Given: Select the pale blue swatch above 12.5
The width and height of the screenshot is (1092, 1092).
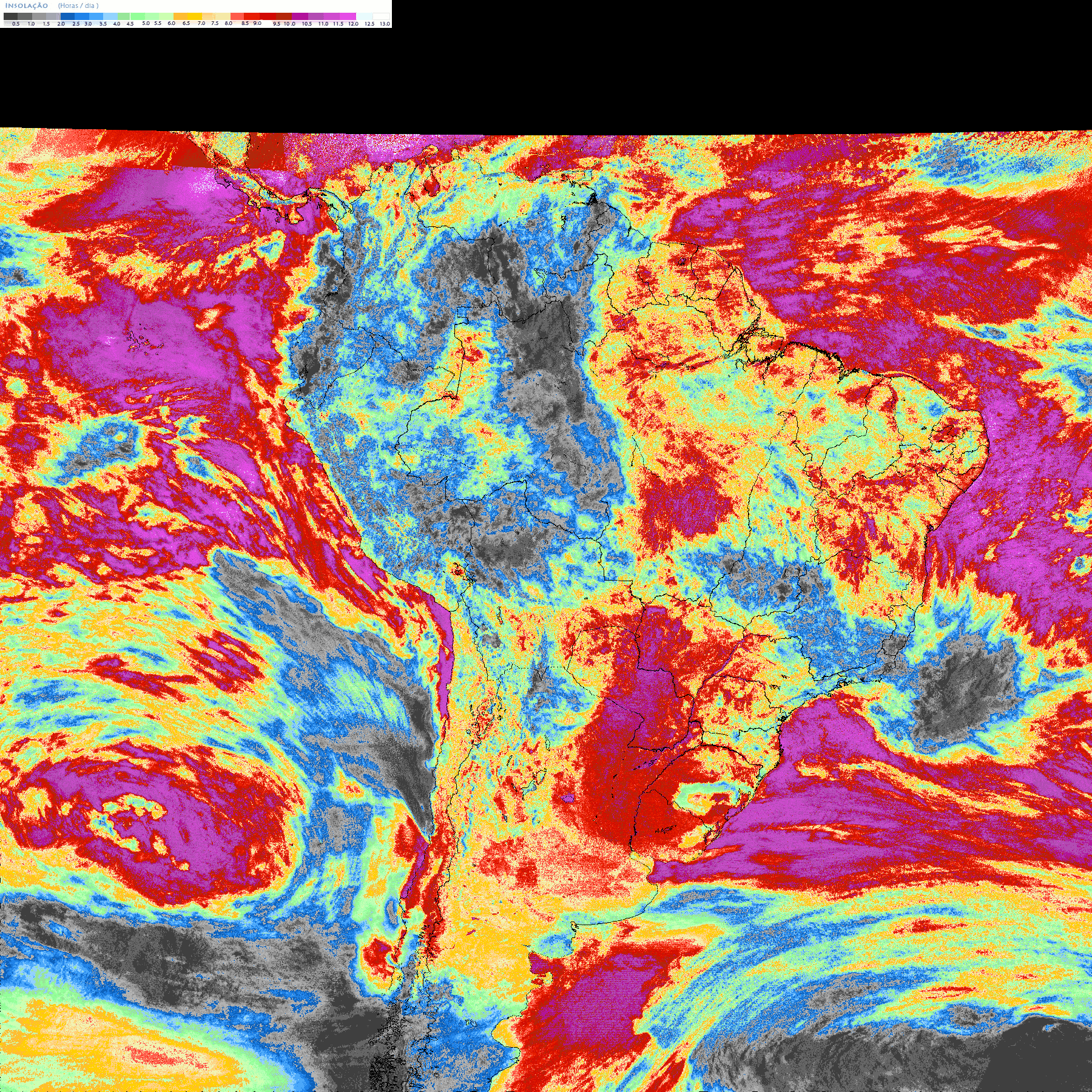Looking at the screenshot, I should pyautogui.click(x=364, y=16).
